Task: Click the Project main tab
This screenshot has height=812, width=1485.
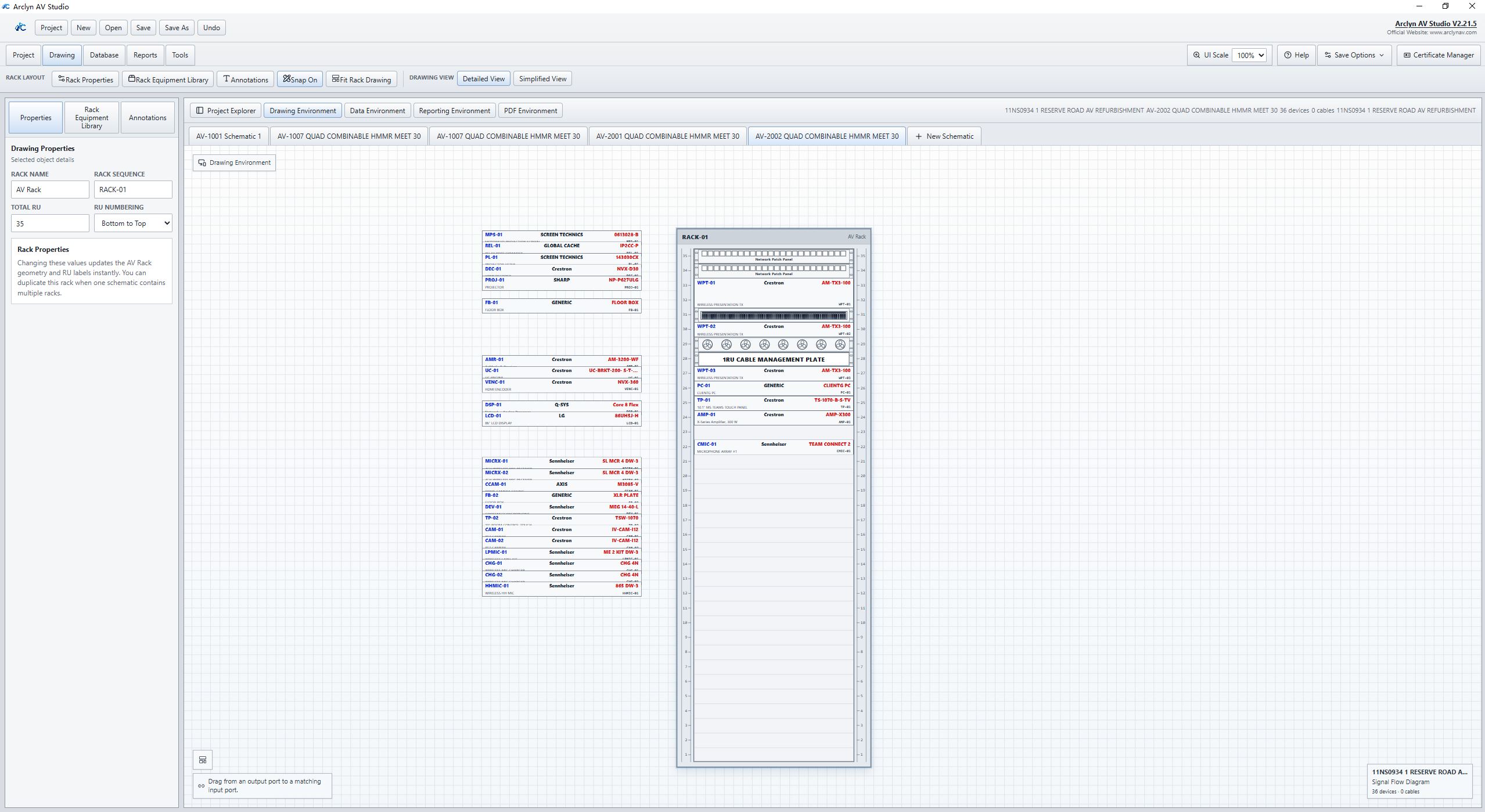Action: [x=23, y=55]
